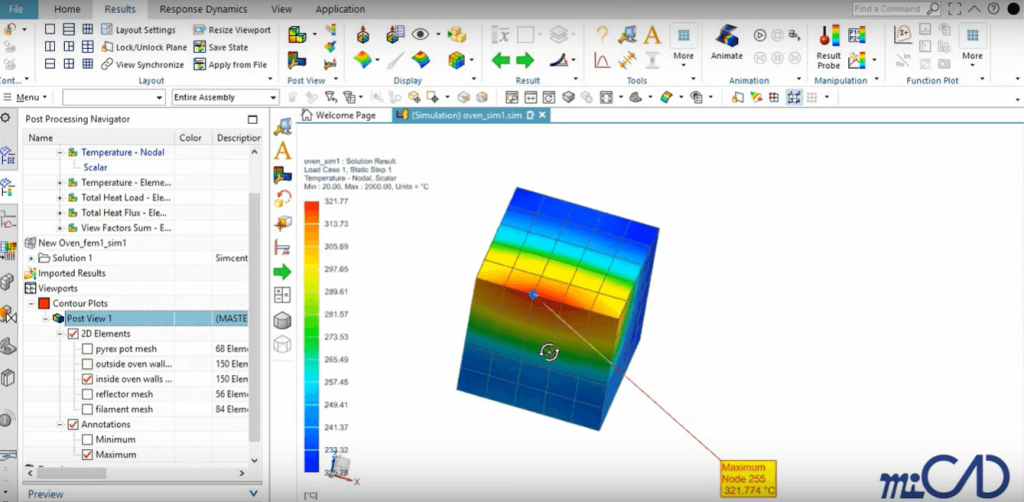The width and height of the screenshot is (1024, 502).
Task: Show the filament mesh via checkbox
Action: pos(88,409)
